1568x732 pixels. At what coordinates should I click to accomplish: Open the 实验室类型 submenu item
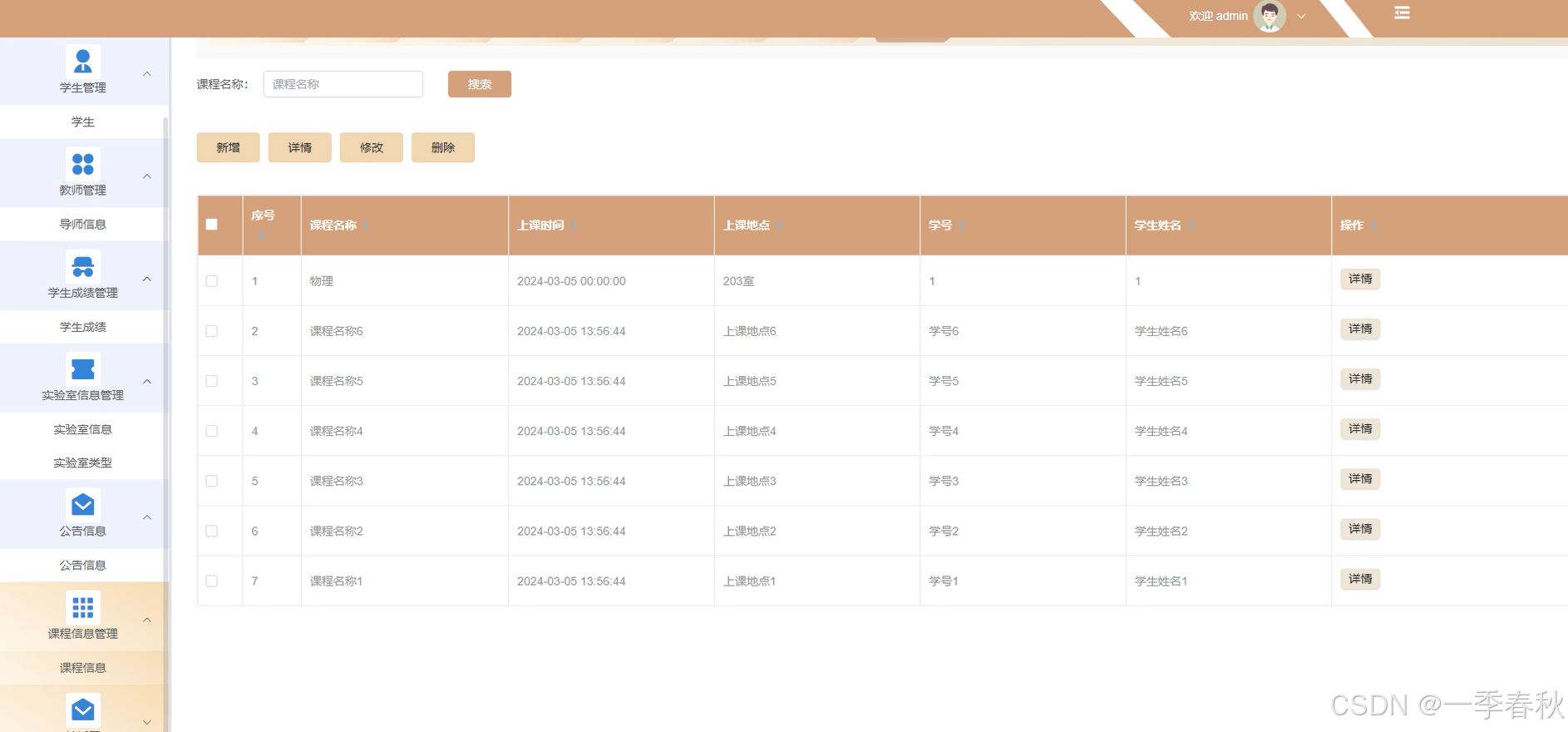tap(83, 462)
